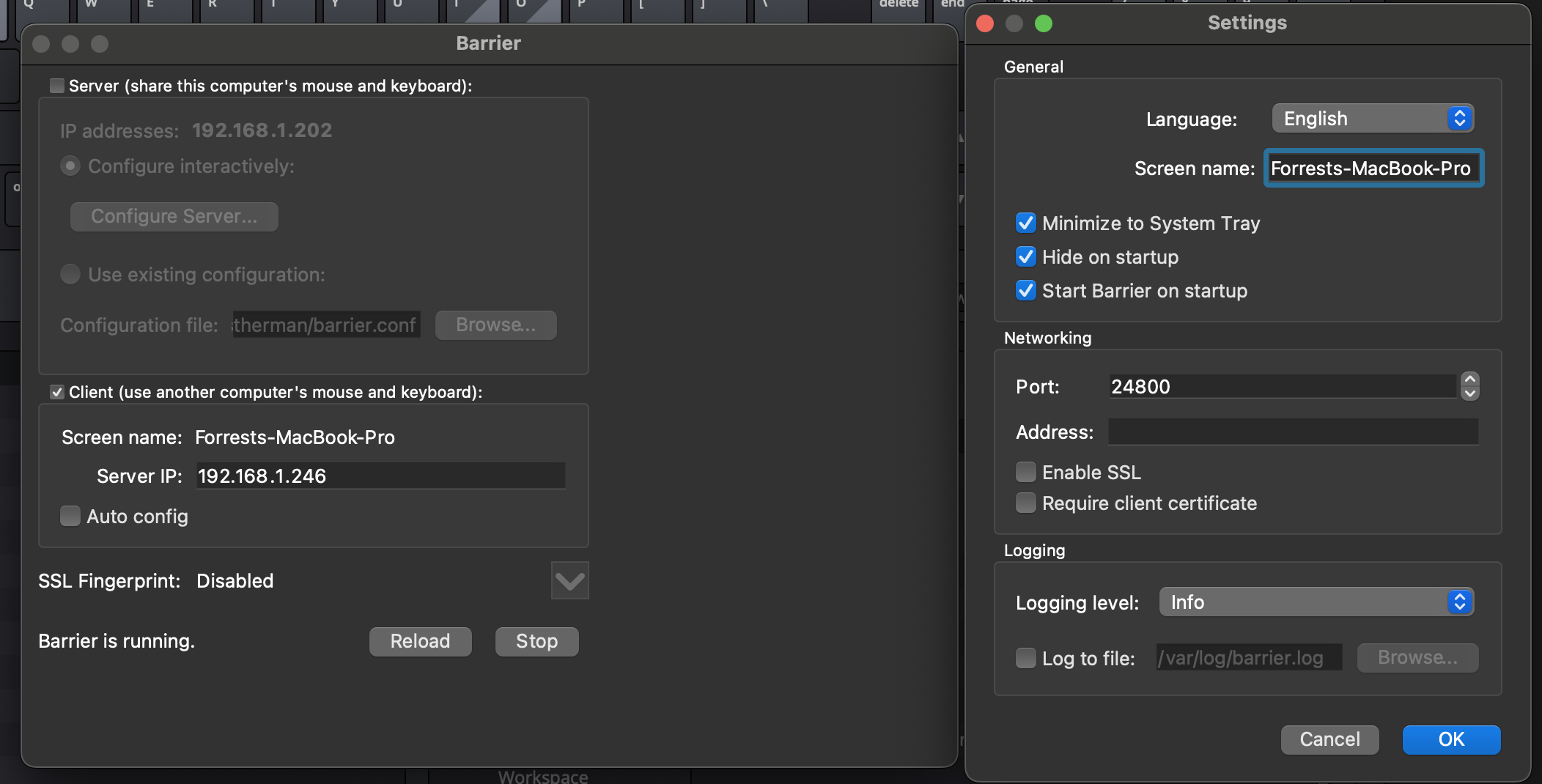
Task: Cancel the Settings dialog
Action: tap(1329, 739)
